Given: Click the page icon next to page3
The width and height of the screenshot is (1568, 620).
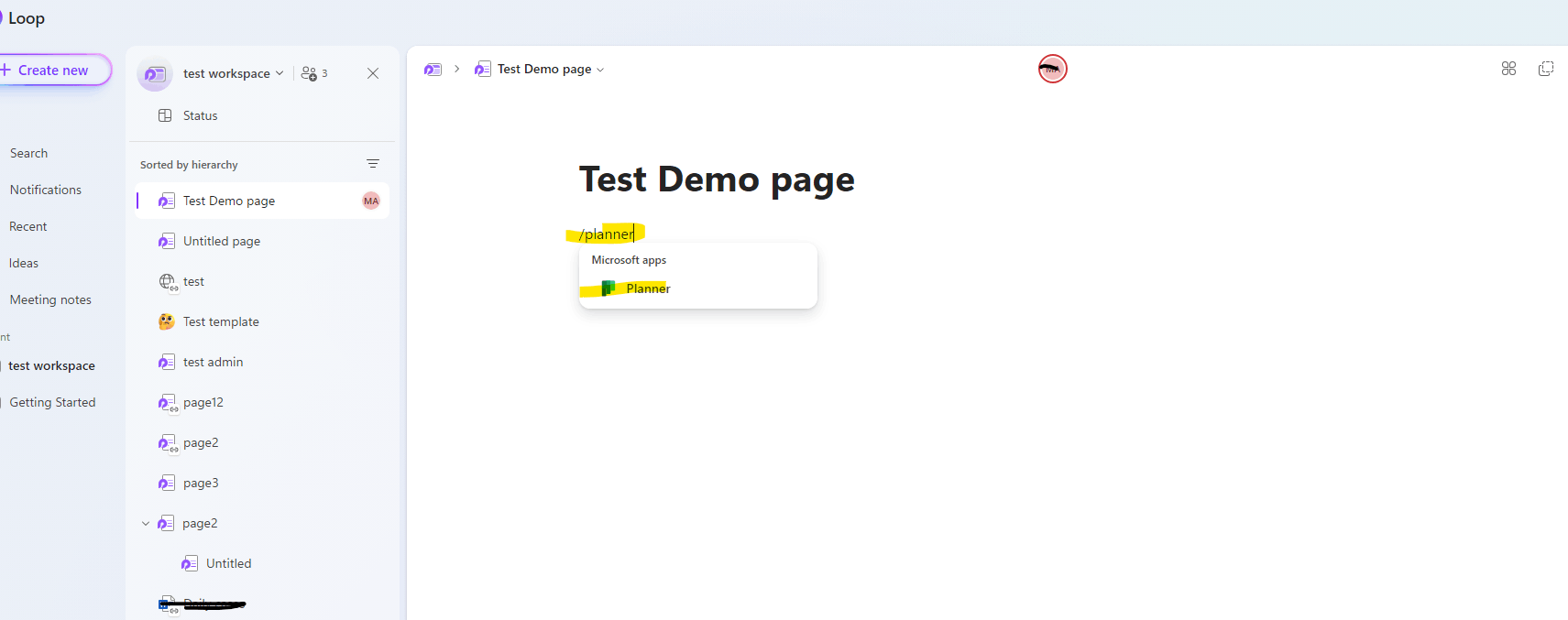Looking at the screenshot, I should click(x=166, y=483).
